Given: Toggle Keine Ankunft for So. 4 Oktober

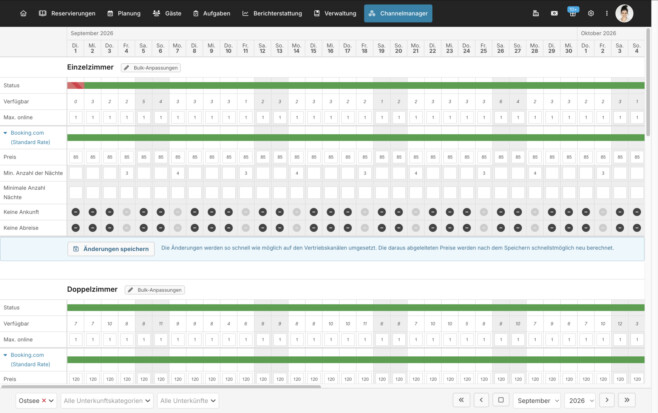Looking at the screenshot, I should pos(637,212).
